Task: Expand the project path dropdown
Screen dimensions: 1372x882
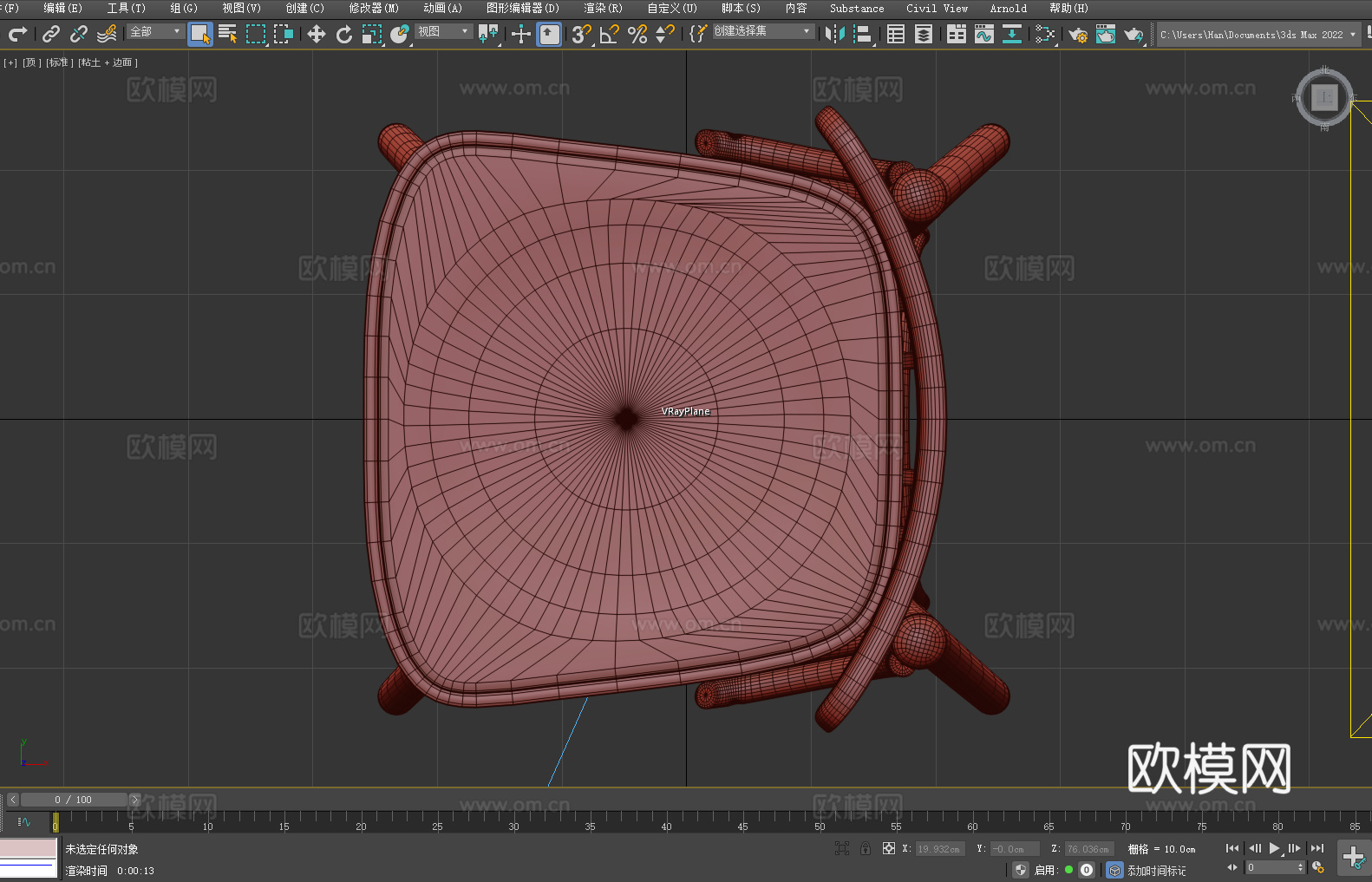Action: (1352, 35)
